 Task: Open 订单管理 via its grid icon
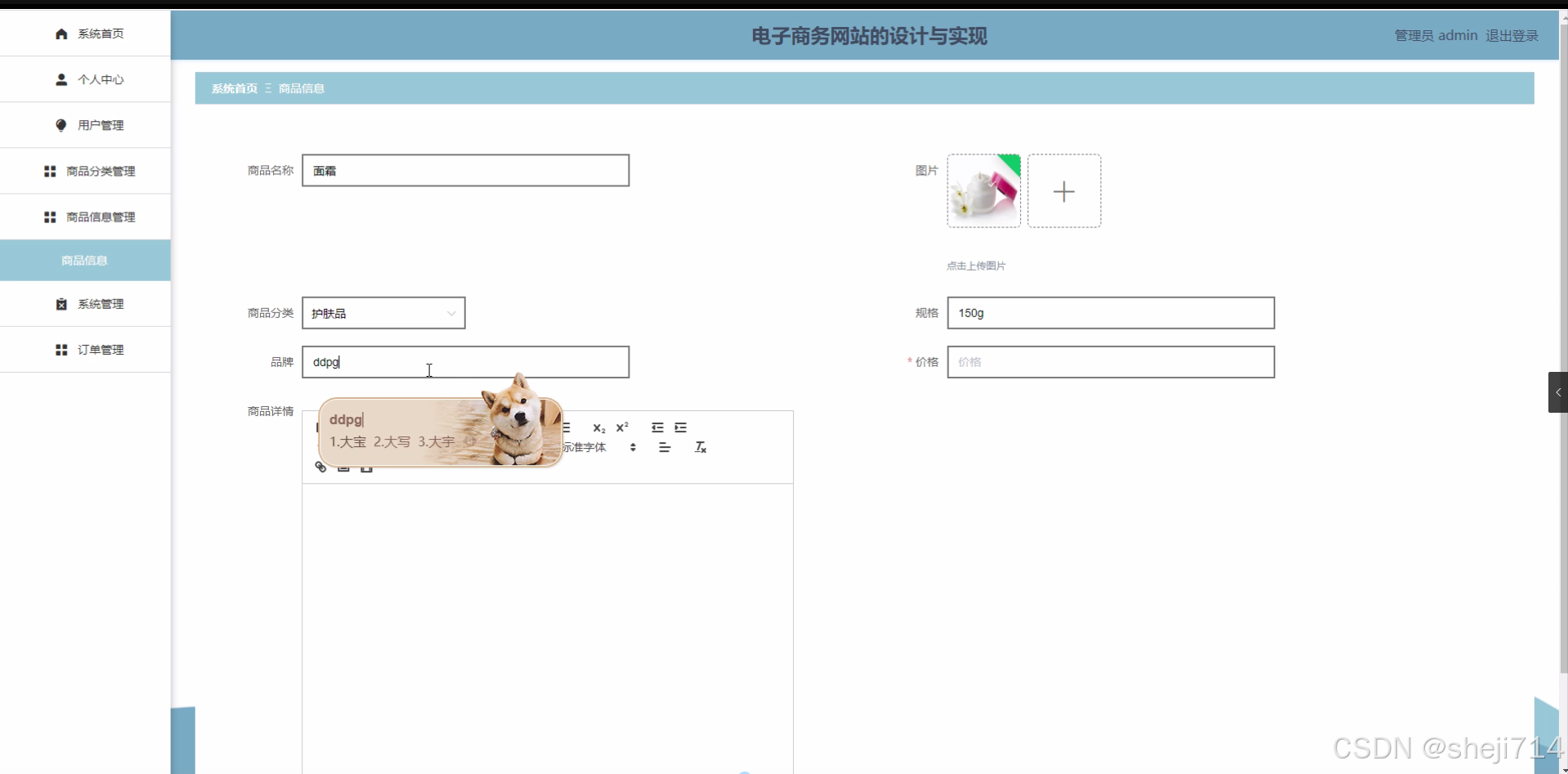pos(60,349)
